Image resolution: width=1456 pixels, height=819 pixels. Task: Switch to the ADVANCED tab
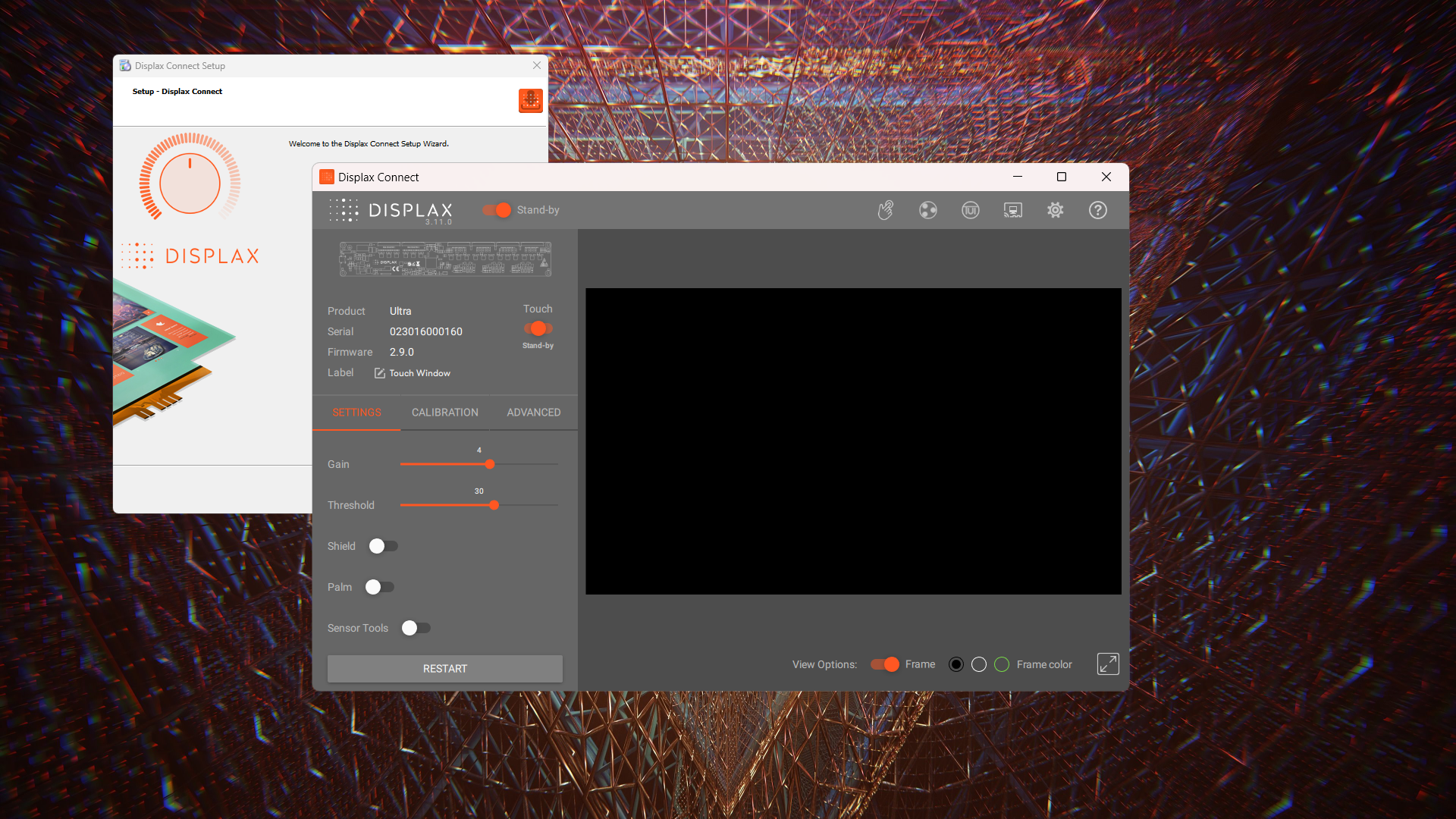[534, 413]
